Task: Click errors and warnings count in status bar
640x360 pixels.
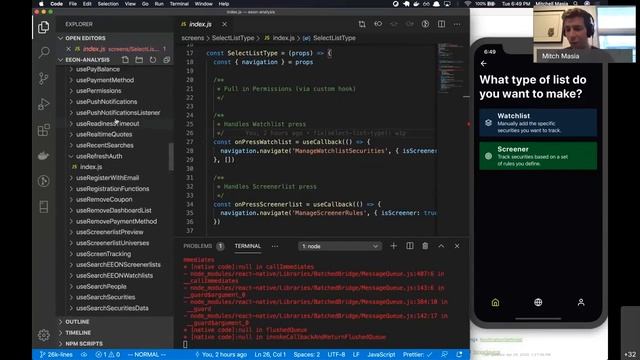Action: [x=108, y=354]
